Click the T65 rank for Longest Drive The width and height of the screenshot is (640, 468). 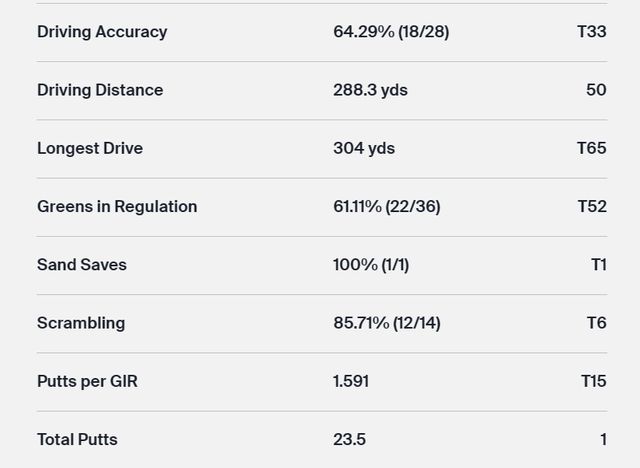click(592, 148)
